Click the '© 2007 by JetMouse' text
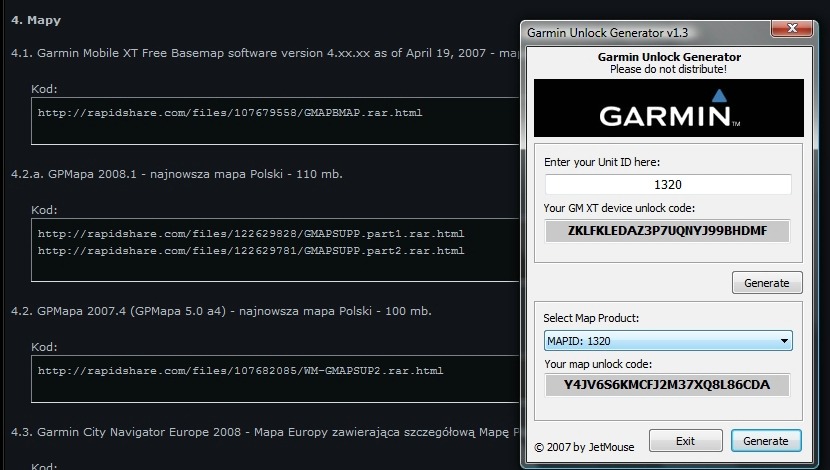 click(584, 447)
